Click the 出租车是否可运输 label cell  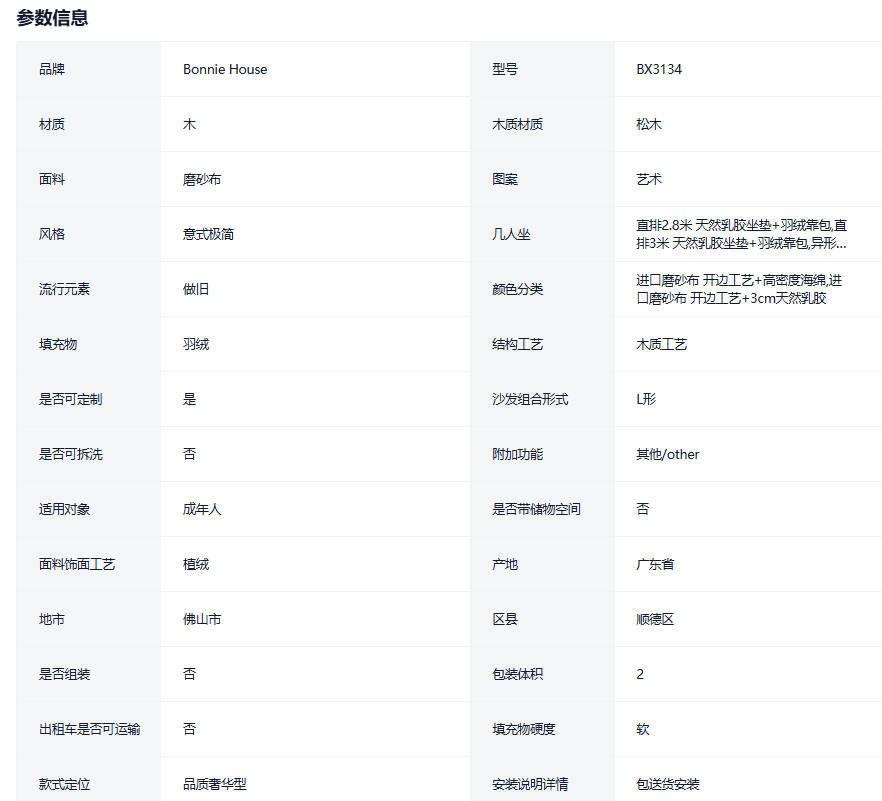[89, 729]
